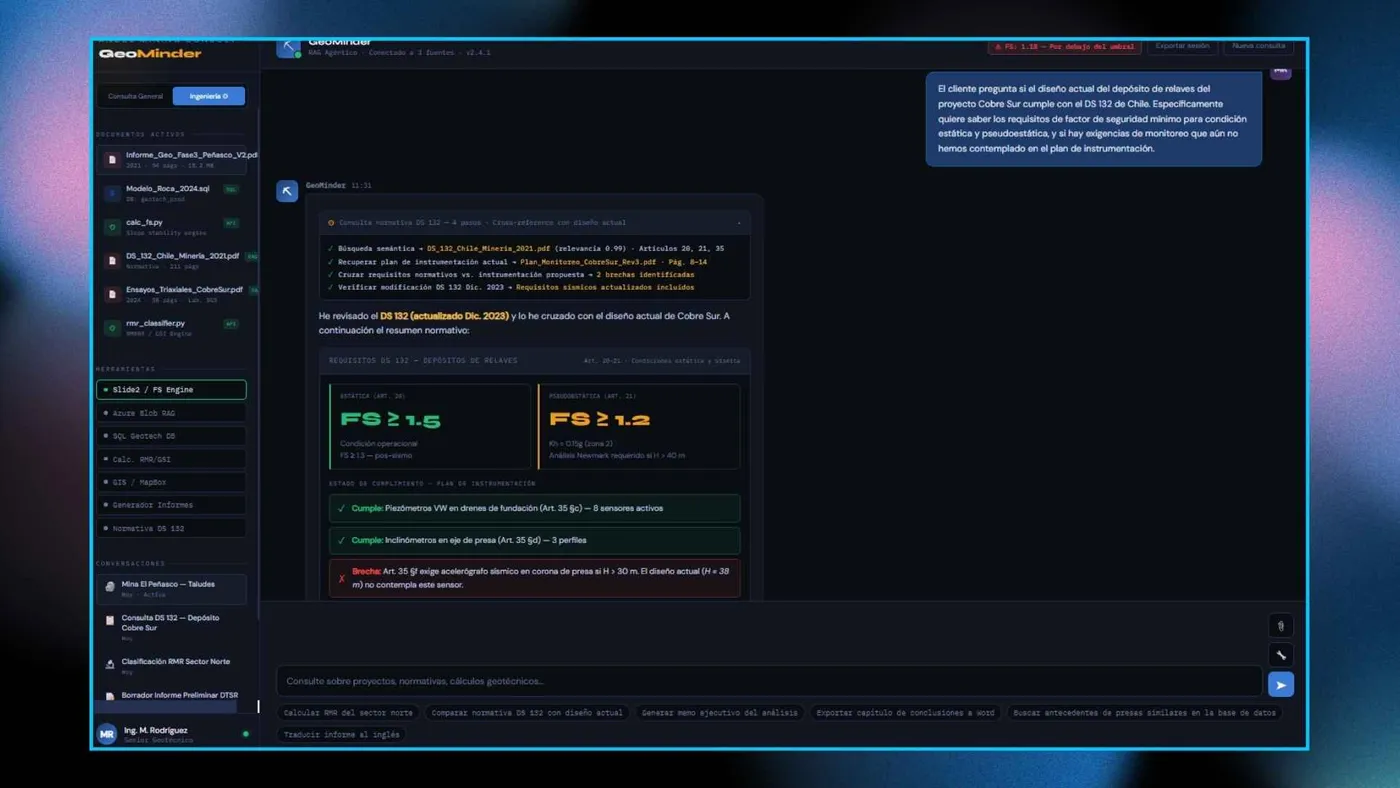Click the Pseudoestática FS ≥ 1.2 card
Image resolution: width=1400 pixels, height=788 pixels.
[x=639, y=426]
